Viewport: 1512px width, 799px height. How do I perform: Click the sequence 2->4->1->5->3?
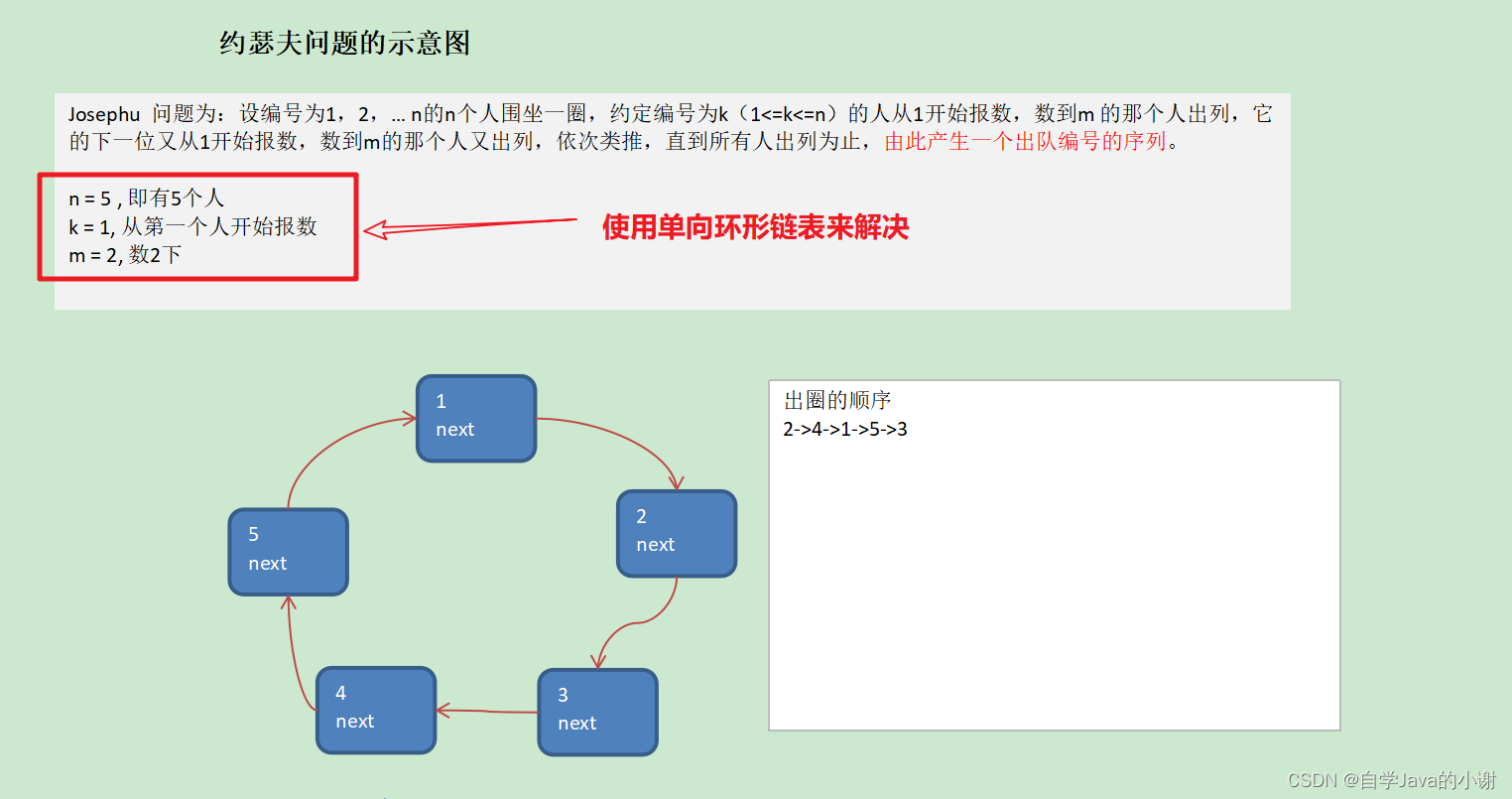point(845,429)
